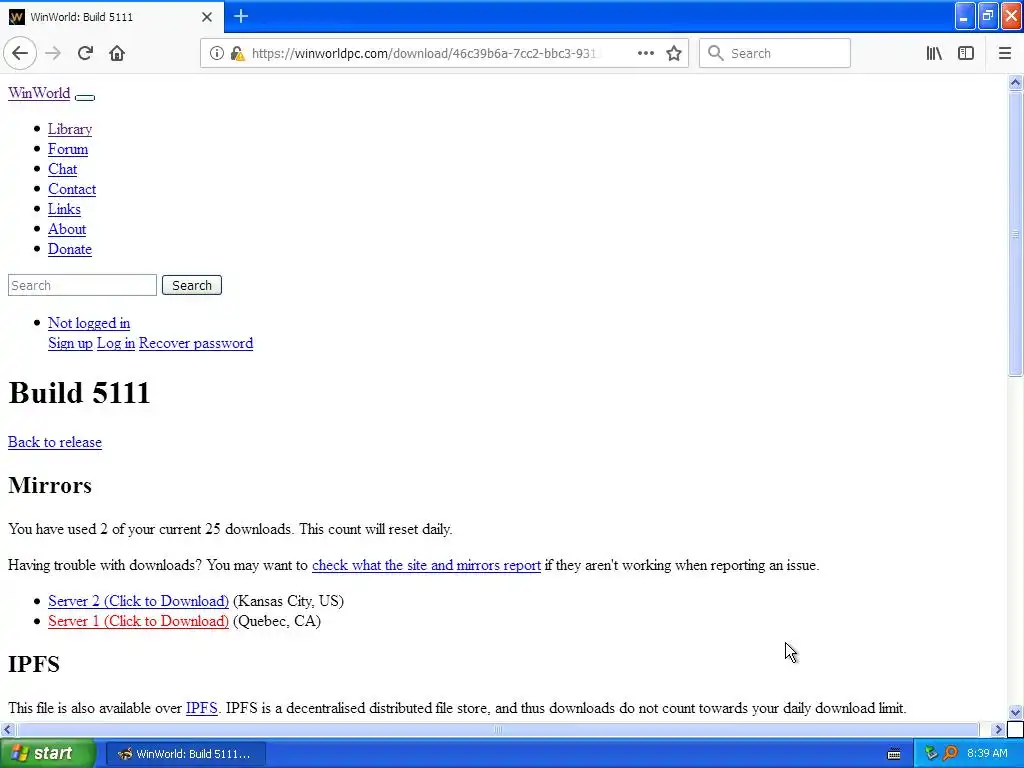1024x768 pixels.
Task: Click the WinWorld site logo link
Action: 39,93
